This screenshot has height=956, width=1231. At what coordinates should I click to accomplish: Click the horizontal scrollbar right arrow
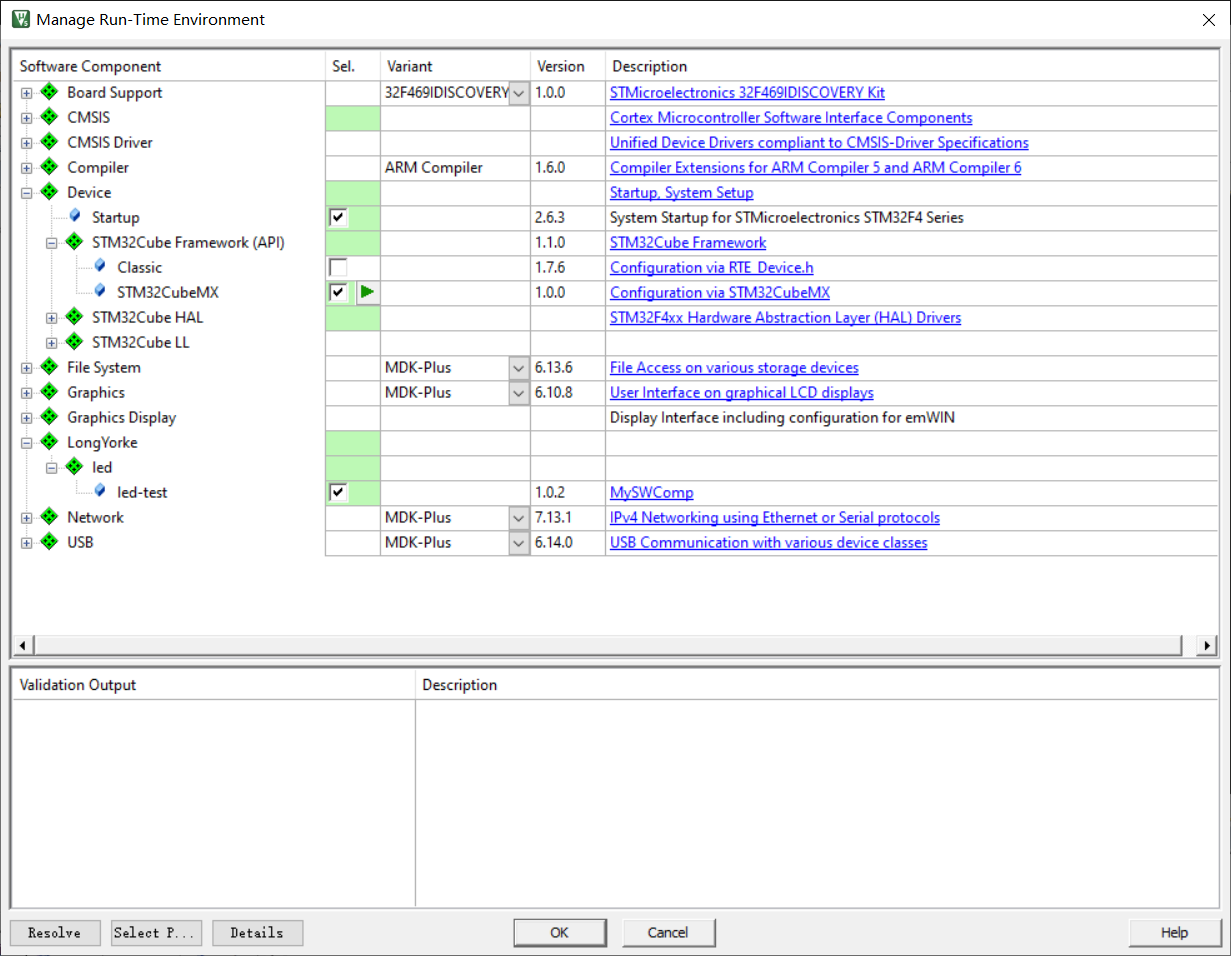pos(1208,645)
